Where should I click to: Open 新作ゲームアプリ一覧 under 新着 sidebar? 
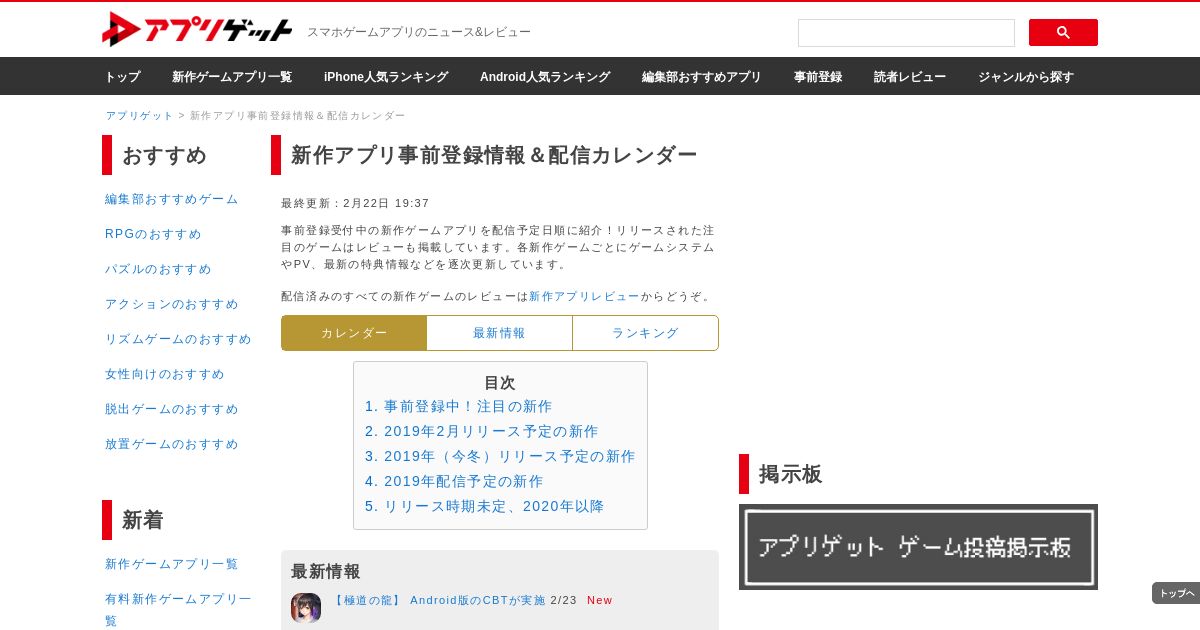pyautogui.click(x=172, y=564)
